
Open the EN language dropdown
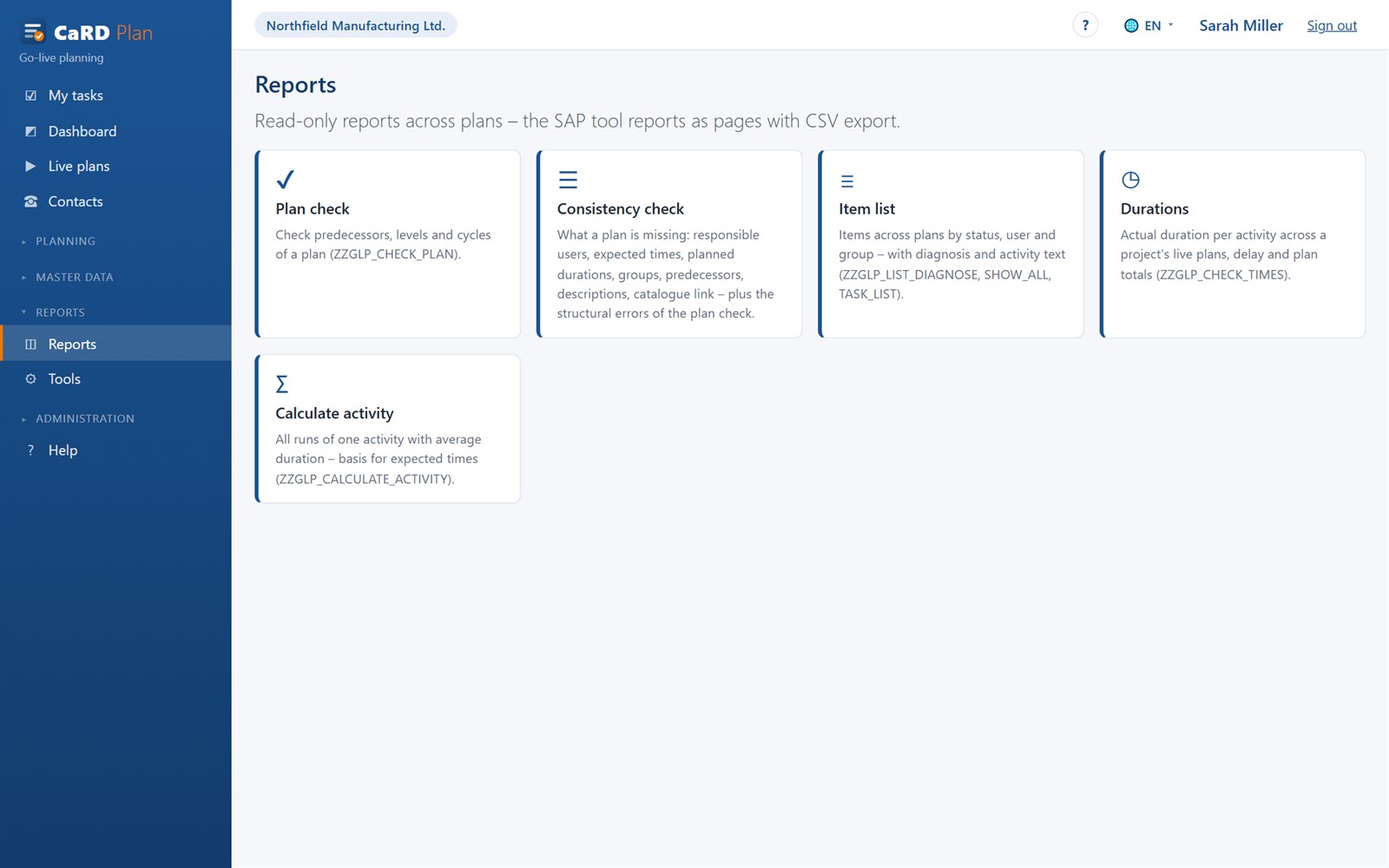[x=1149, y=26]
